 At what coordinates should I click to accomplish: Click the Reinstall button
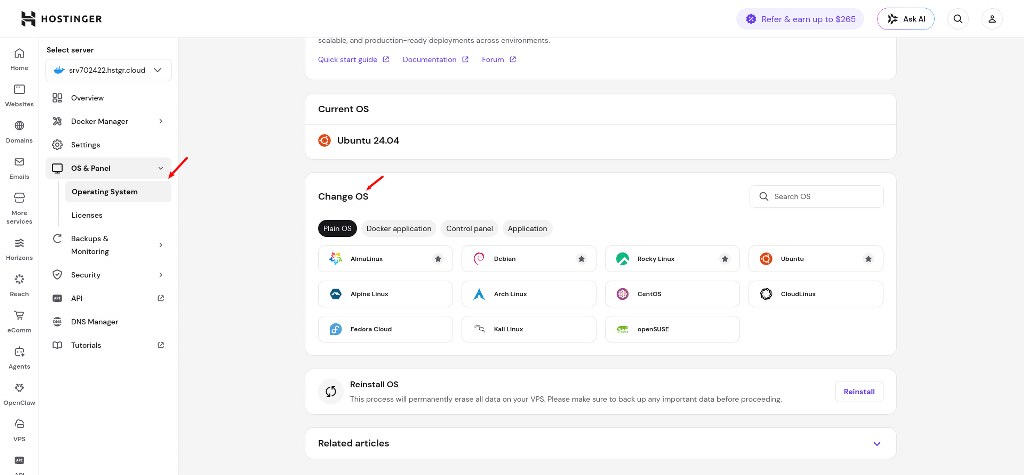[859, 392]
